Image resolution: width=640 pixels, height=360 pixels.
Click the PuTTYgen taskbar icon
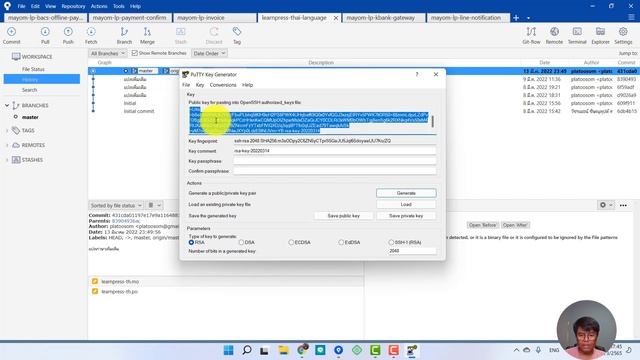coord(412,350)
